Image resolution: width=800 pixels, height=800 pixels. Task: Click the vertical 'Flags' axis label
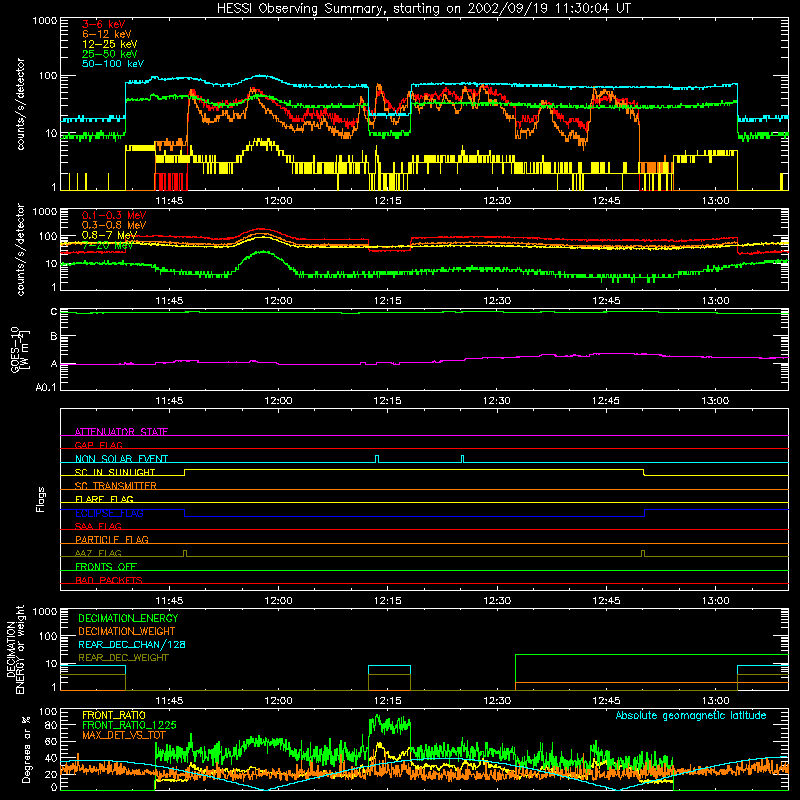(40, 499)
